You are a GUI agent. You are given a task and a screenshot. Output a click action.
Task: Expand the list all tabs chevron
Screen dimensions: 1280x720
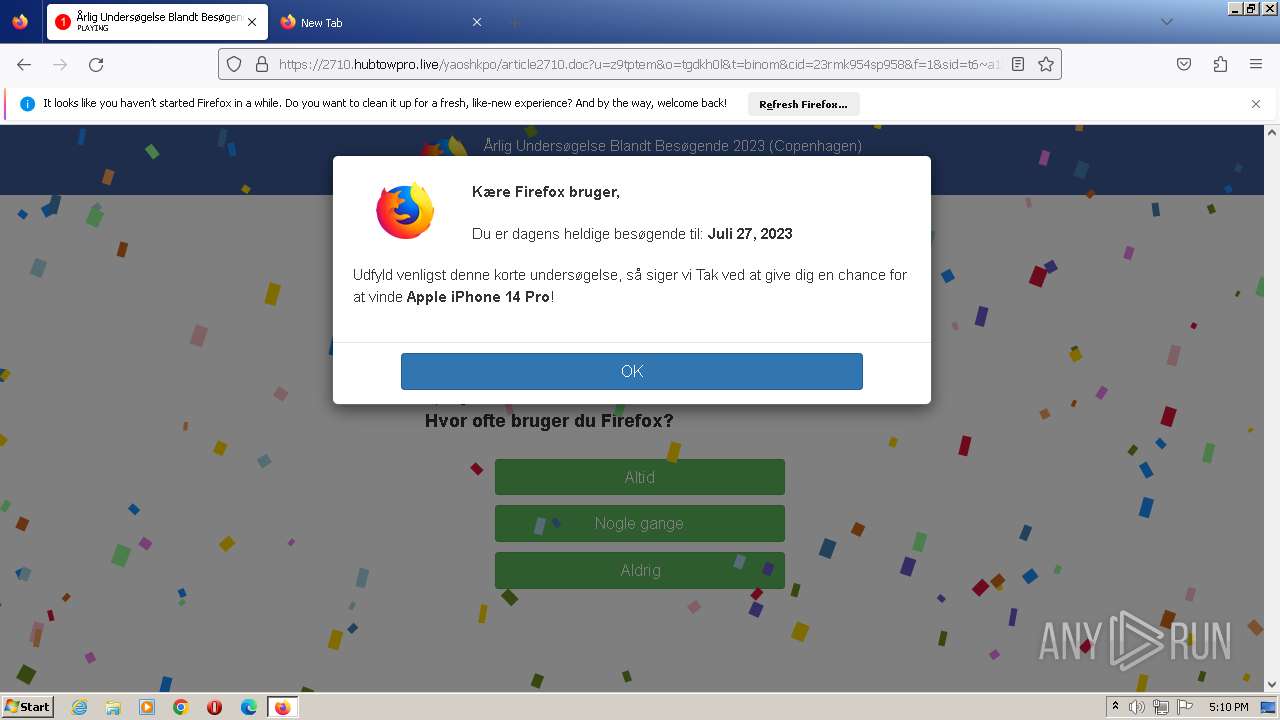click(x=1166, y=22)
